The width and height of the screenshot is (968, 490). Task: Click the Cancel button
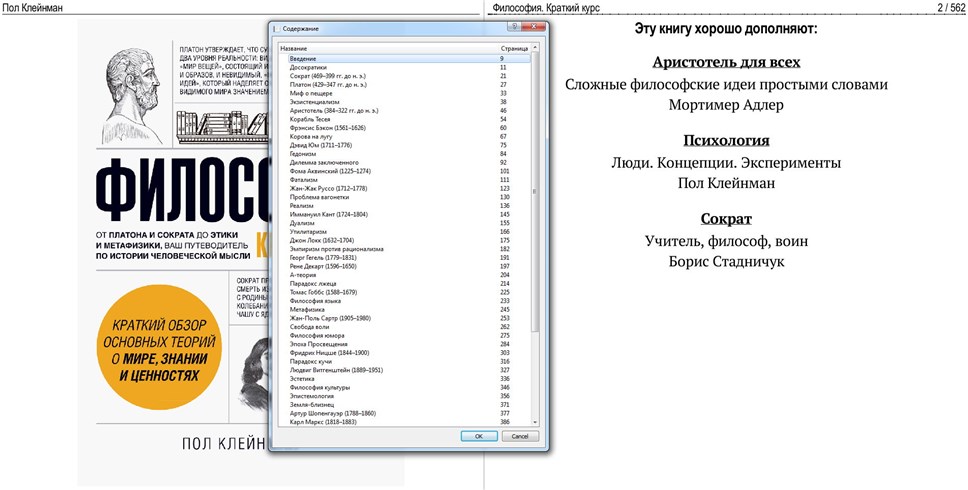point(520,436)
